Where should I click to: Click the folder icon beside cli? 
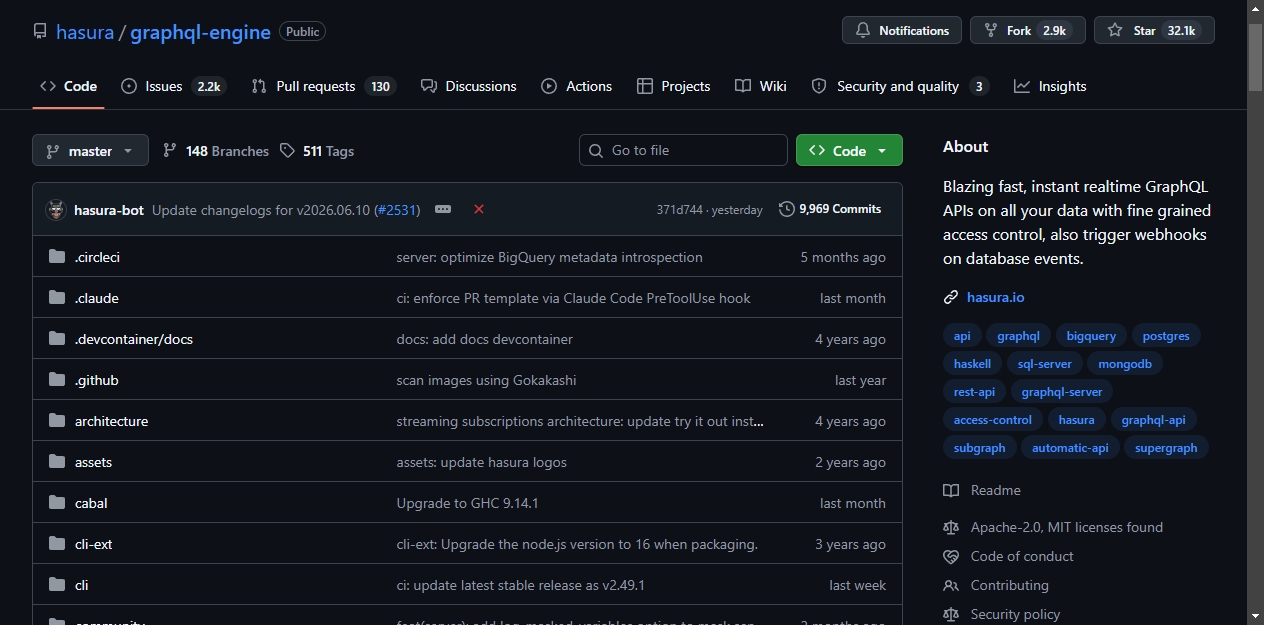tap(57, 585)
